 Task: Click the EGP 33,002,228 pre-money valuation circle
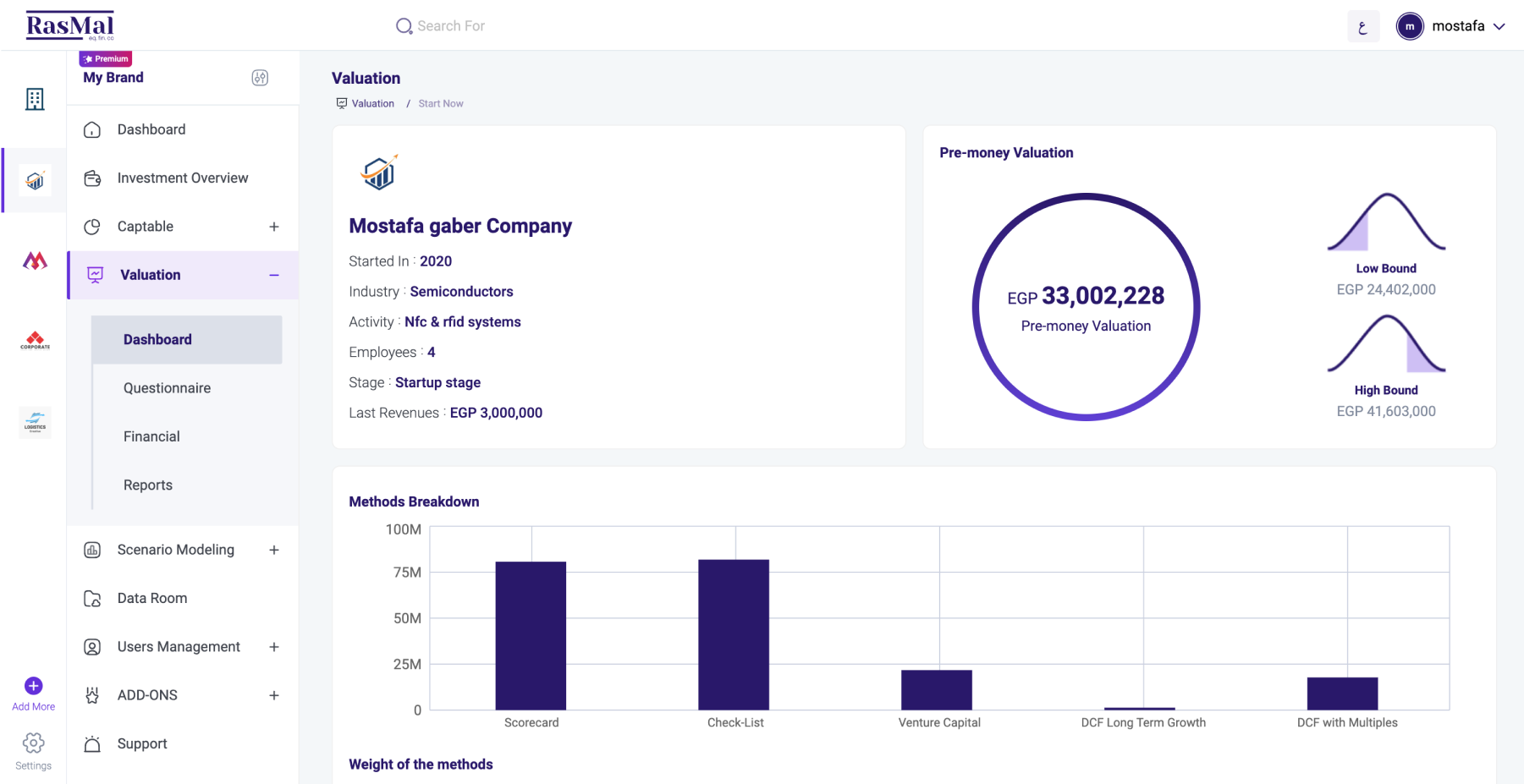tap(1087, 307)
